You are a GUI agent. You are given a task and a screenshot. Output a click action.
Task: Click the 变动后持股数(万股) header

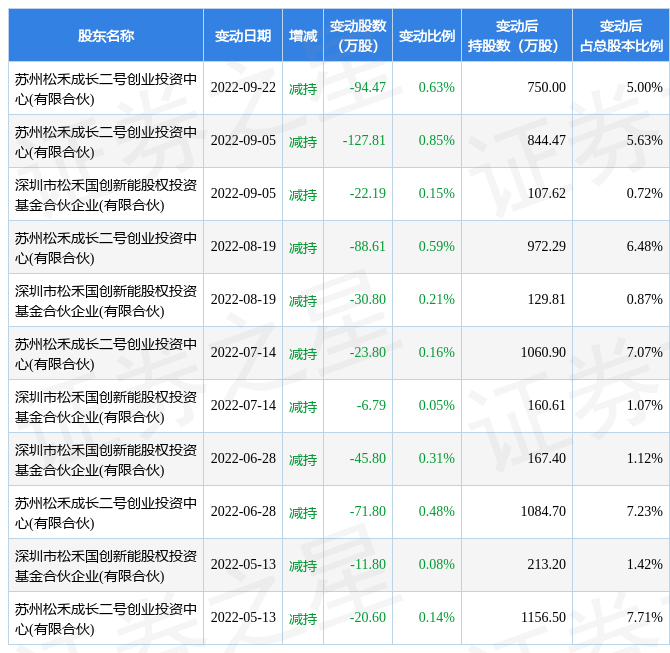point(517,36)
